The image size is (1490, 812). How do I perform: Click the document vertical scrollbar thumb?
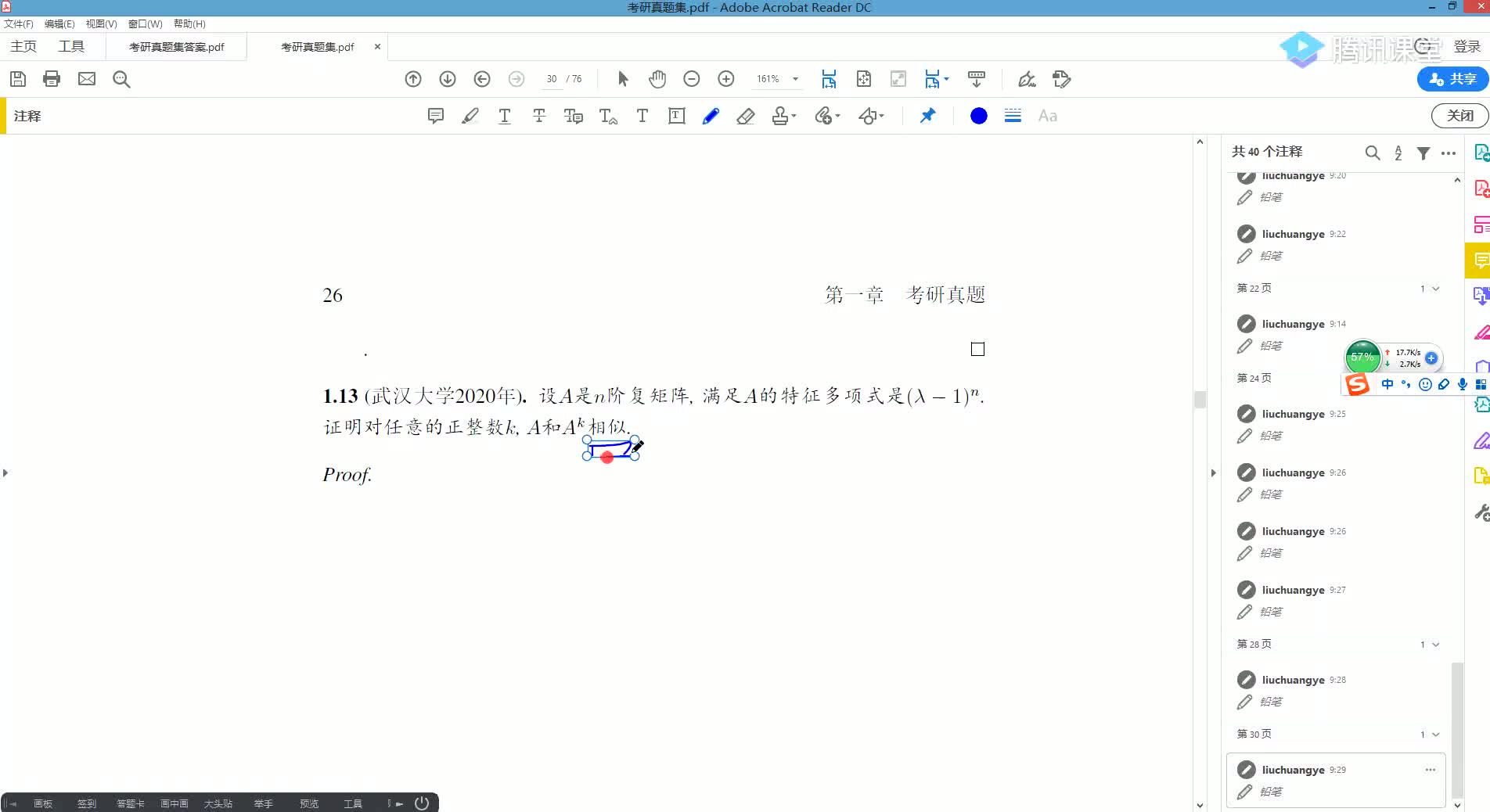tap(1200, 399)
